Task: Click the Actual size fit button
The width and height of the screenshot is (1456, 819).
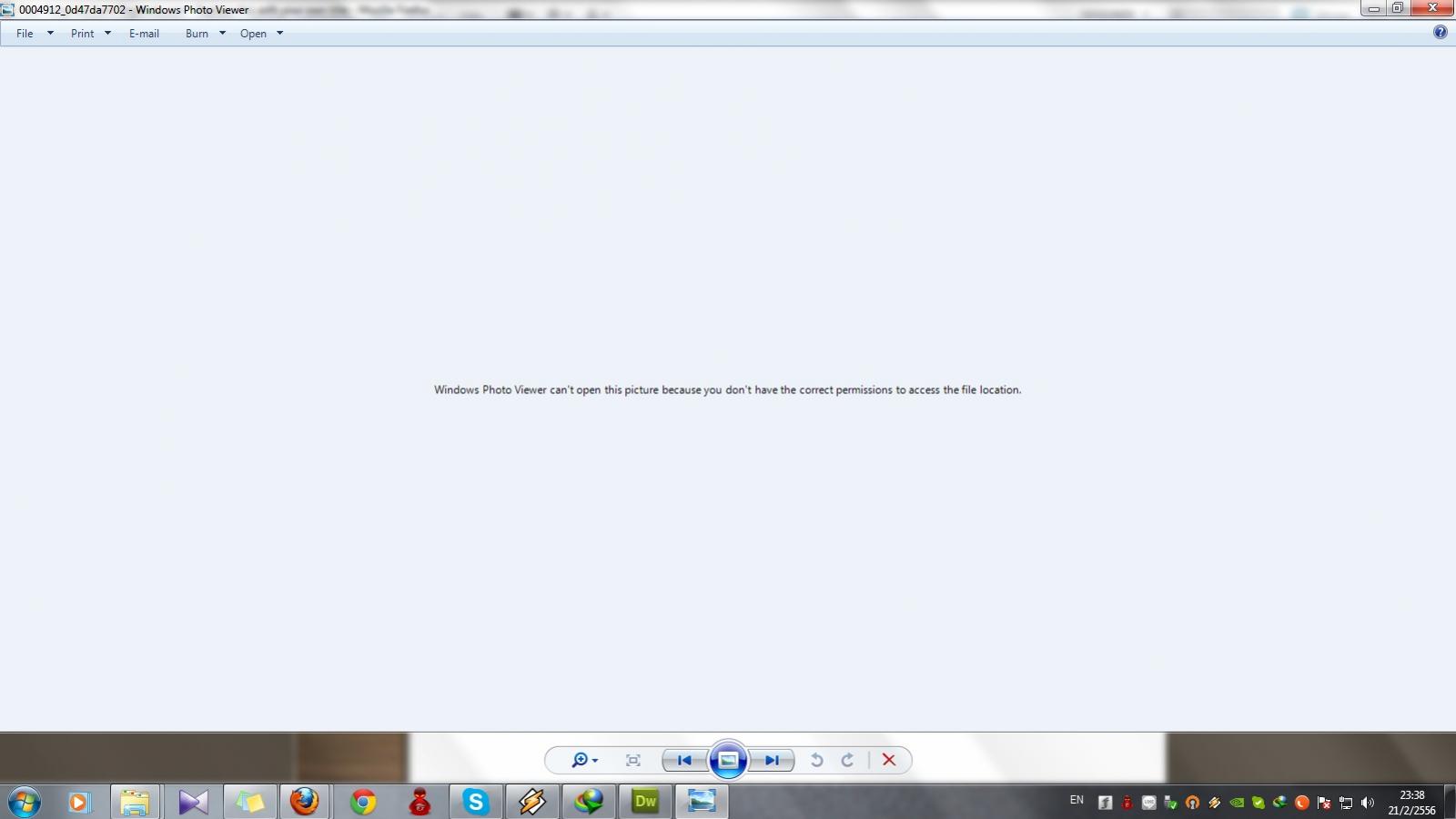Action: click(x=633, y=760)
